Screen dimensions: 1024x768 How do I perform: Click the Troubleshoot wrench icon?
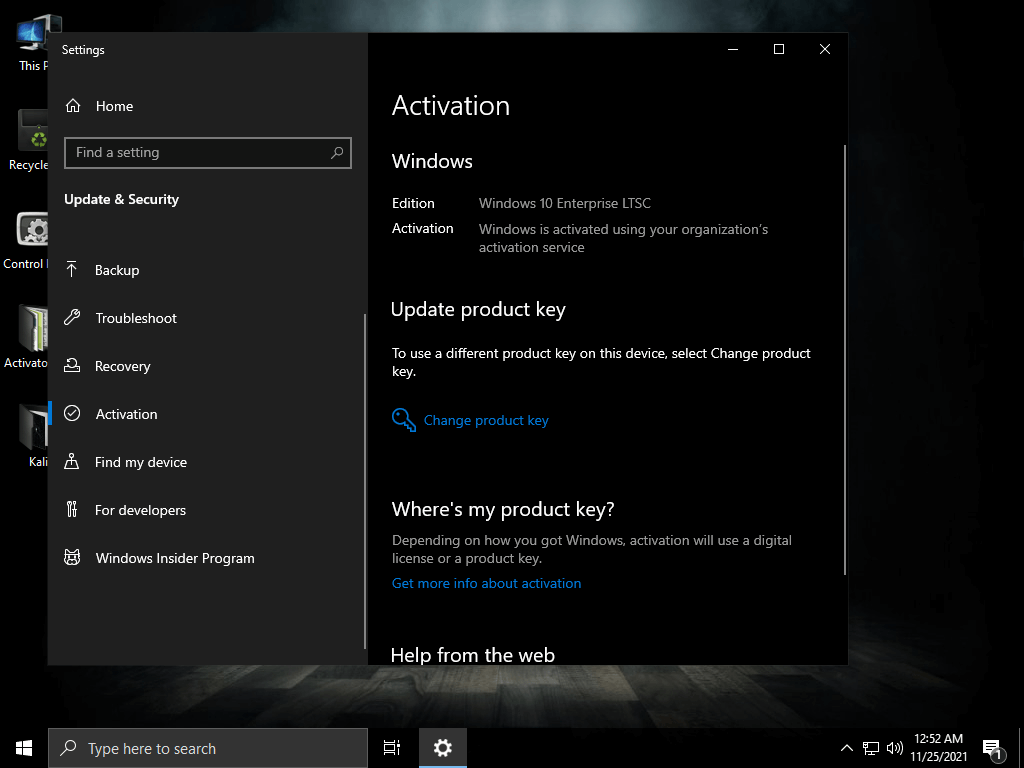click(72, 317)
